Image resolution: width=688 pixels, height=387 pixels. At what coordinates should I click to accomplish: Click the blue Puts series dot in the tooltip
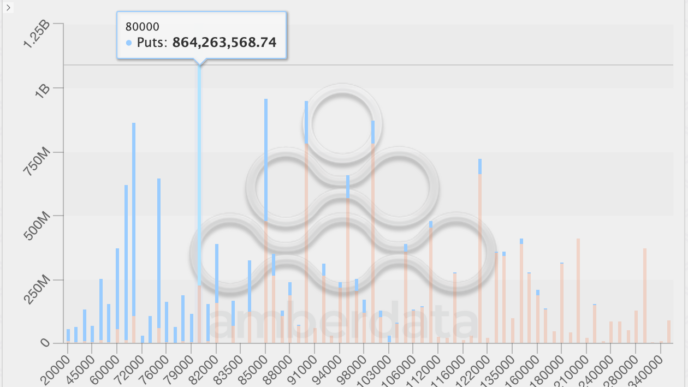129,43
